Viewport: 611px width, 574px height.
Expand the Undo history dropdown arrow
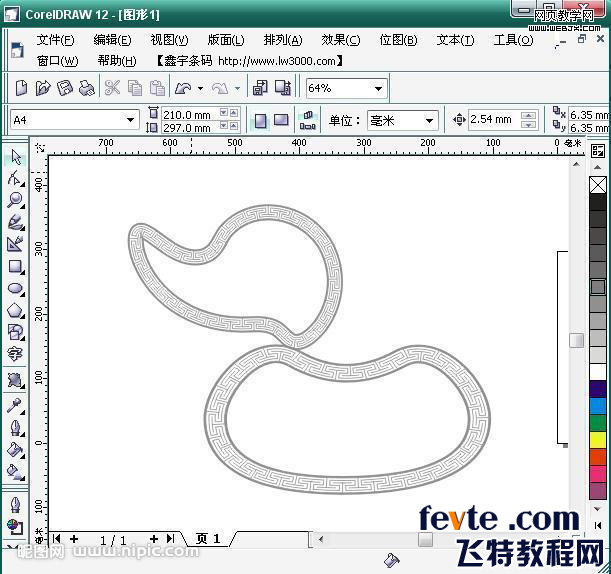[x=200, y=88]
